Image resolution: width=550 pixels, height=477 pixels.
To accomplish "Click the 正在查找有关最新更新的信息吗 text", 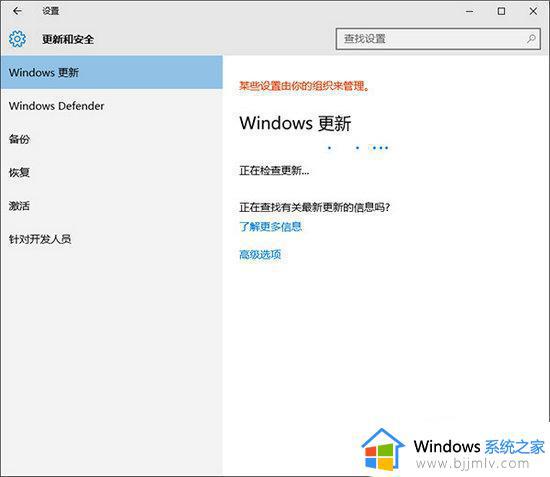I will [315, 207].
